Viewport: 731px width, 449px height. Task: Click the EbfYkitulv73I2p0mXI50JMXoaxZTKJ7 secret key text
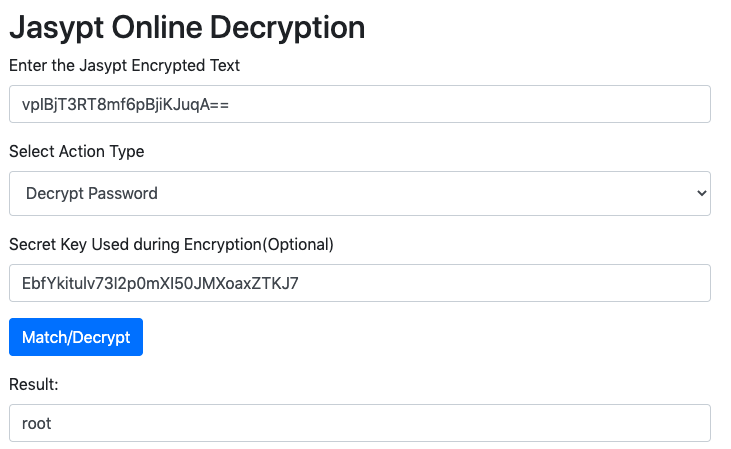pos(160,283)
